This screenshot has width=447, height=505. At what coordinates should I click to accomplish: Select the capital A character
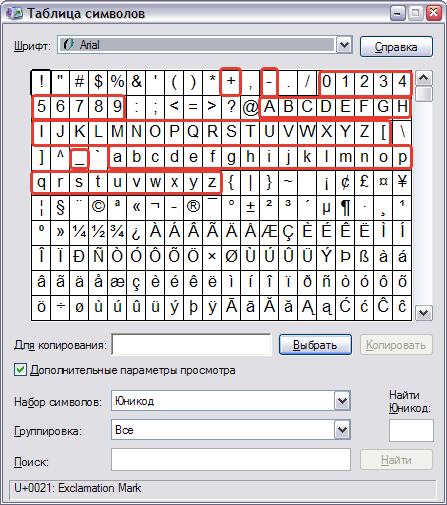(269, 107)
